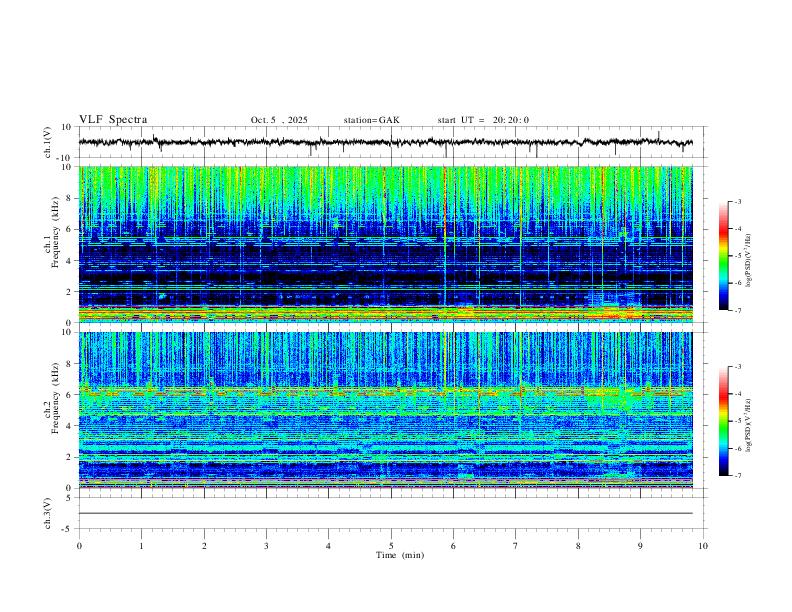792x612 pixels.
Task: Click the "-3" tick on ch.1 color bar
Action: click(x=737, y=201)
